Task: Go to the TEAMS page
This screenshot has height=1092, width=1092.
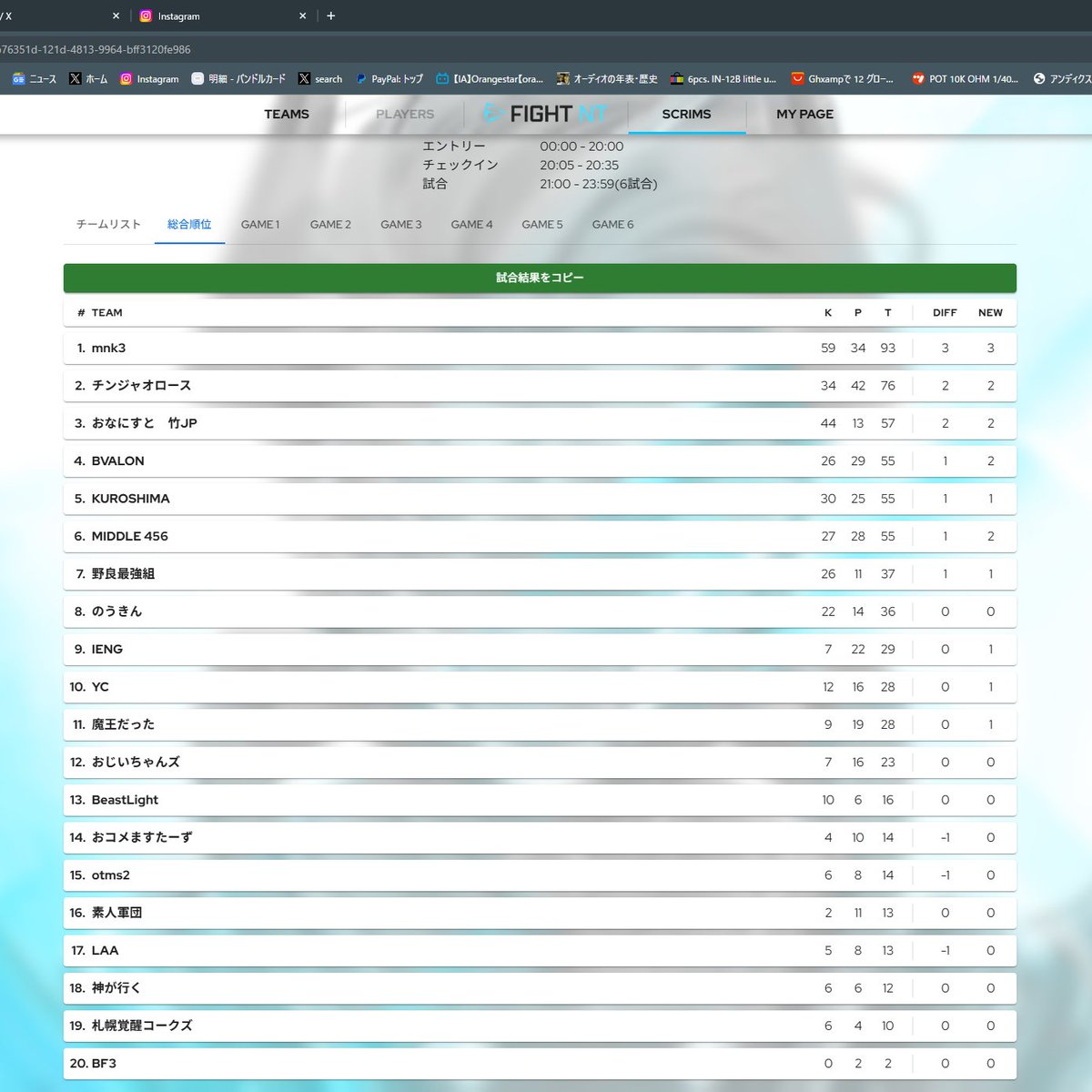Action: click(287, 114)
